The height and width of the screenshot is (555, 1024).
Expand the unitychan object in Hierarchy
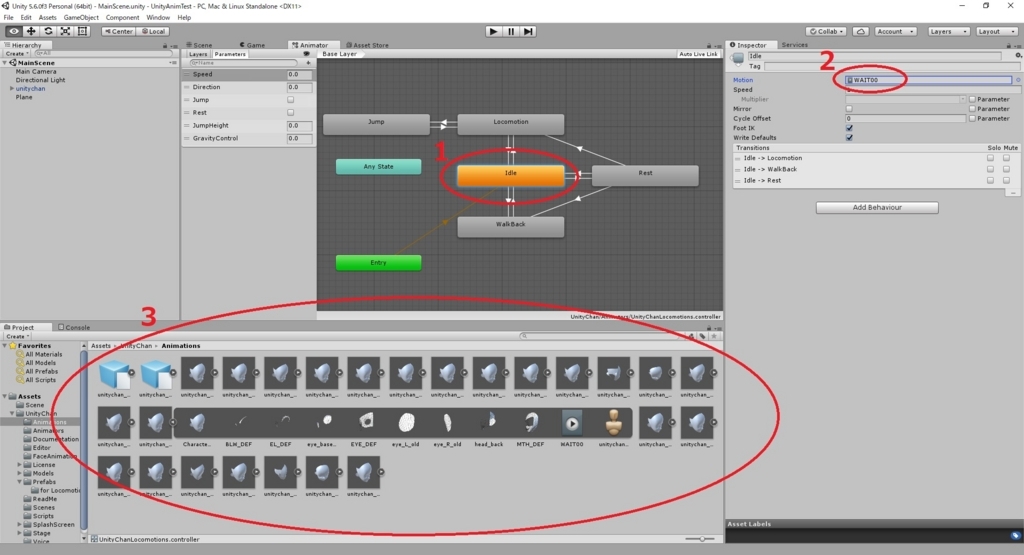pyautogui.click(x=12, y=88)
